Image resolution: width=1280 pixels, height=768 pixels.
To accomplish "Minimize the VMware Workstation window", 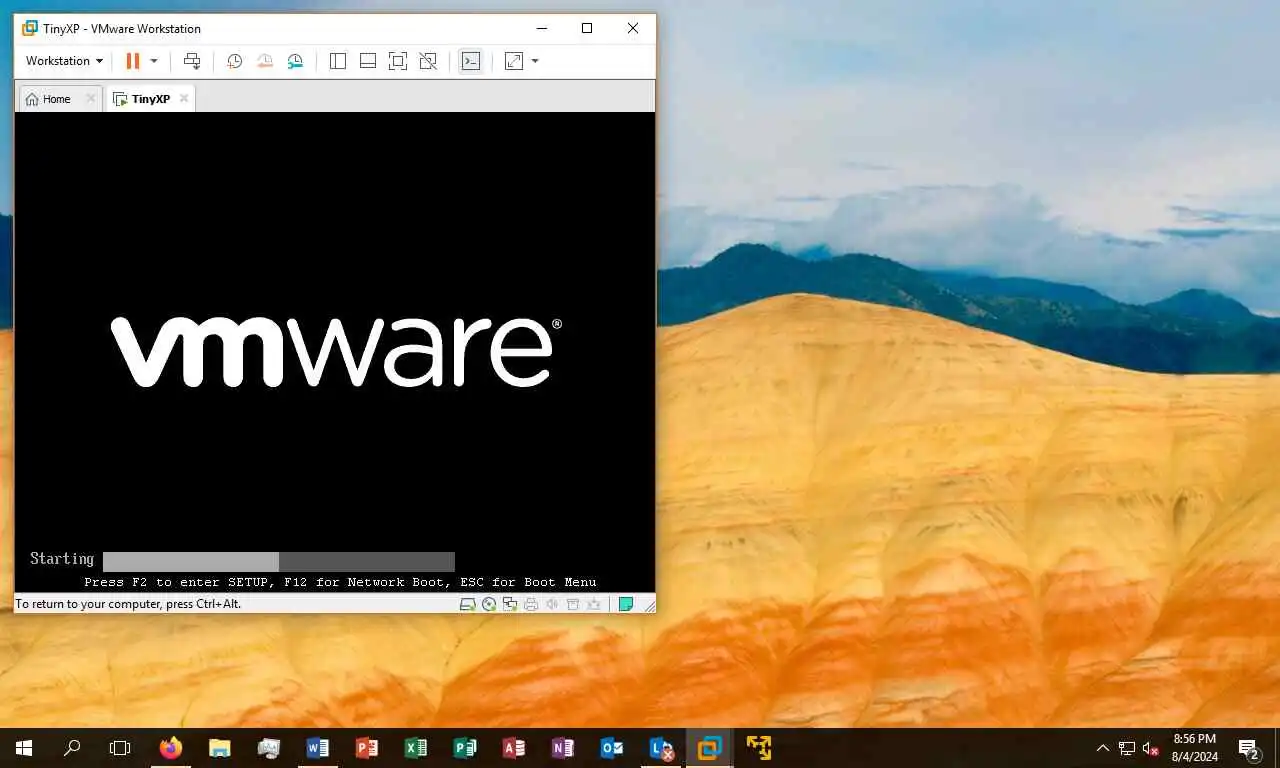I will tap(541, 28).
